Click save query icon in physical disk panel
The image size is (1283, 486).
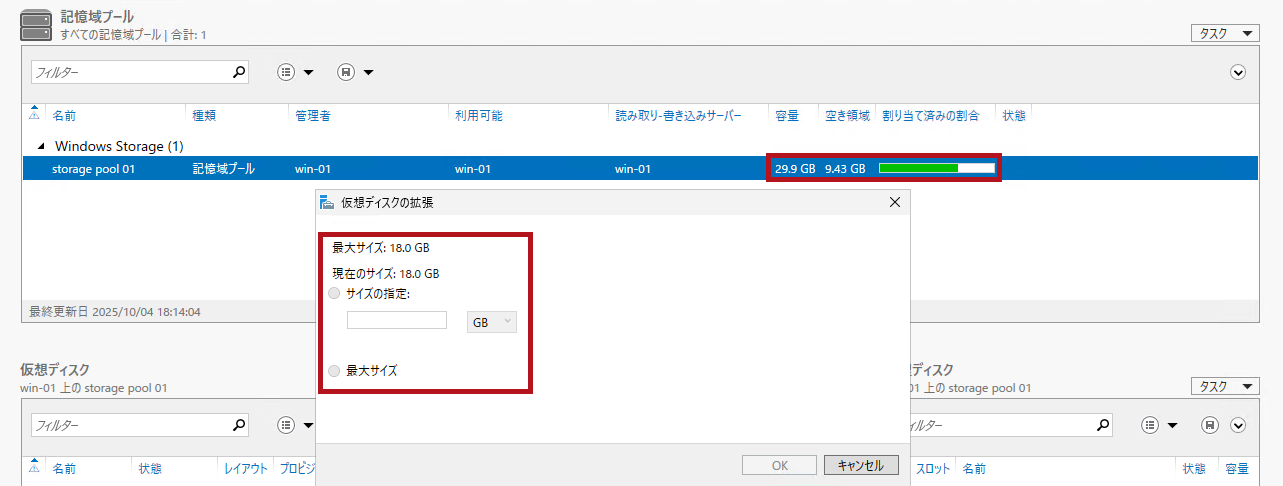point(1210,426)
